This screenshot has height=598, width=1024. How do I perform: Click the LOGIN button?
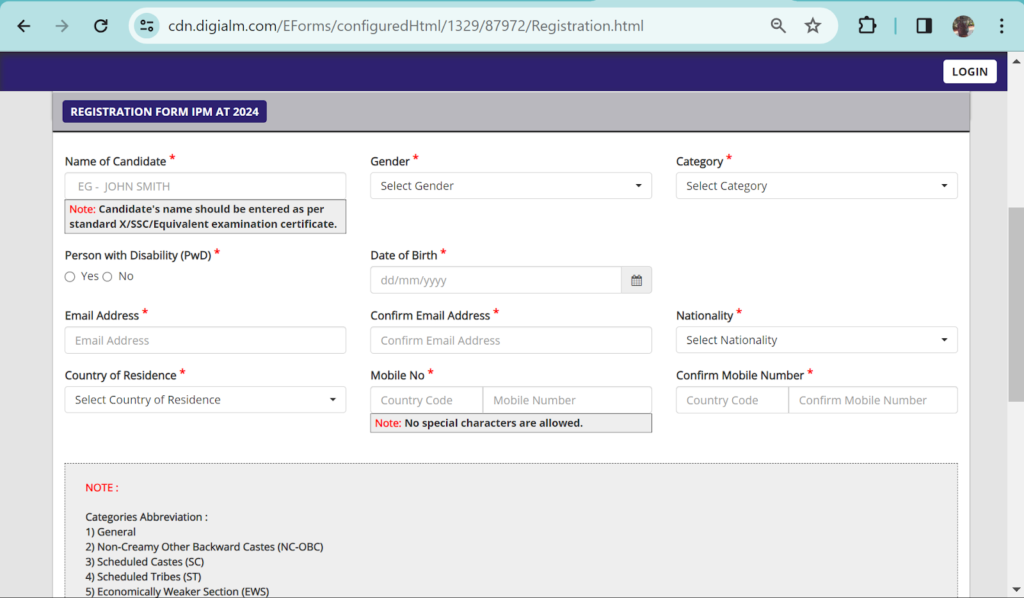pyautogui.click(x=969, y=71)
